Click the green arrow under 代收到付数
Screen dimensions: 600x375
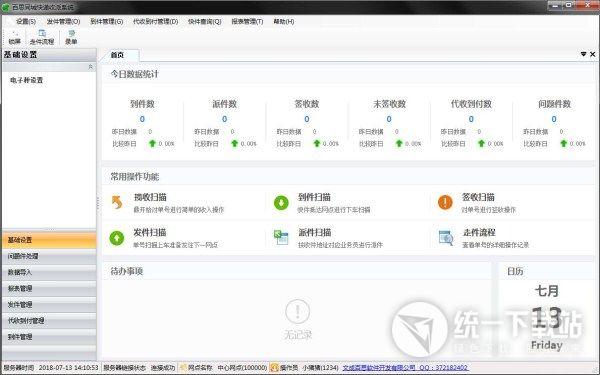point(481,143)
